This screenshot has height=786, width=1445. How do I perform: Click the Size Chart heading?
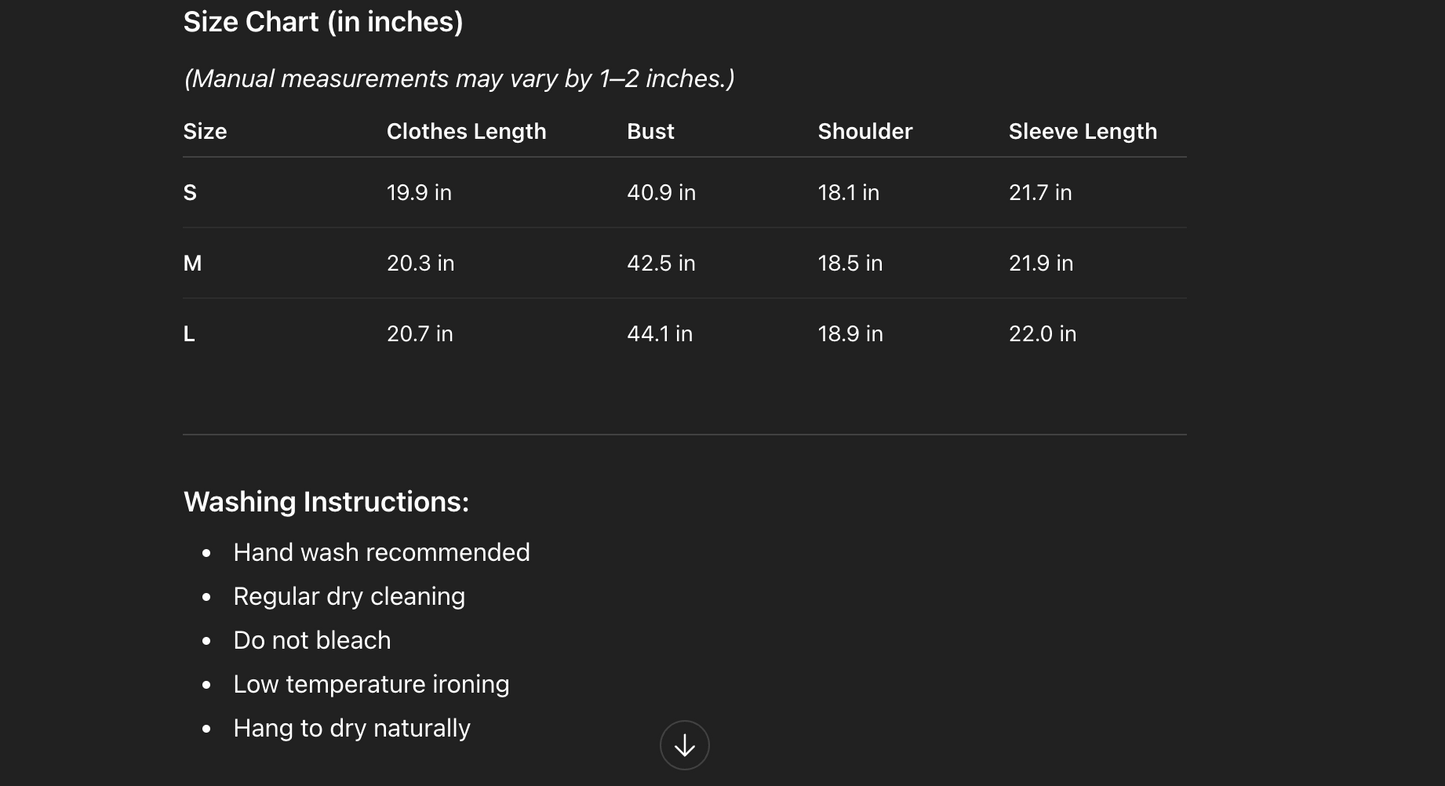tap(323, 22)
